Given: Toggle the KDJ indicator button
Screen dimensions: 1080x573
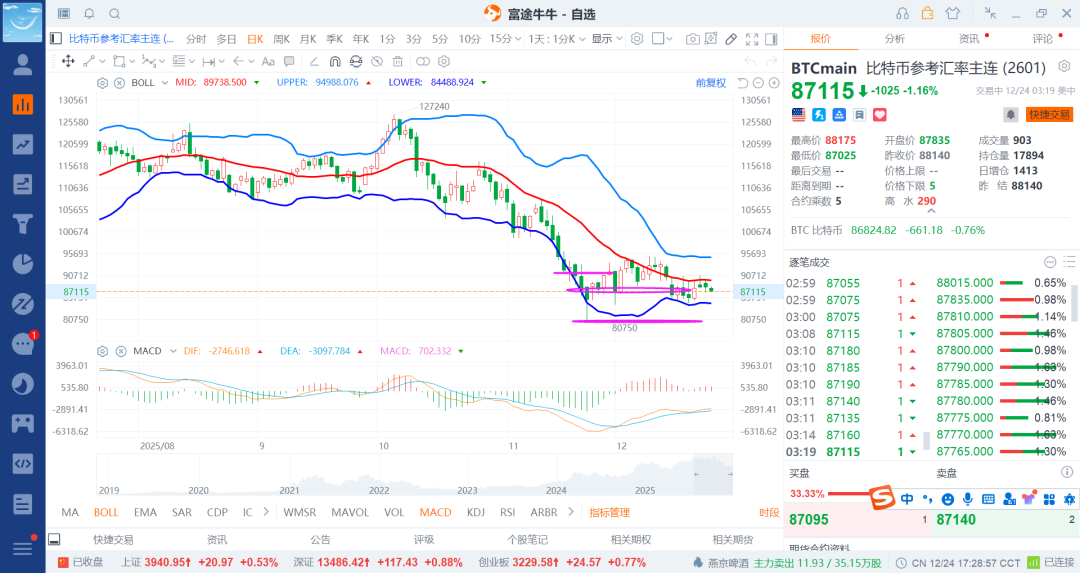Looking at the screenshot, I should 476,512.
